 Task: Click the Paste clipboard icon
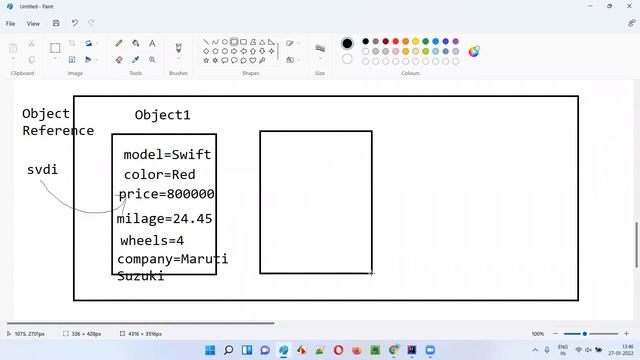coord(13,48)
